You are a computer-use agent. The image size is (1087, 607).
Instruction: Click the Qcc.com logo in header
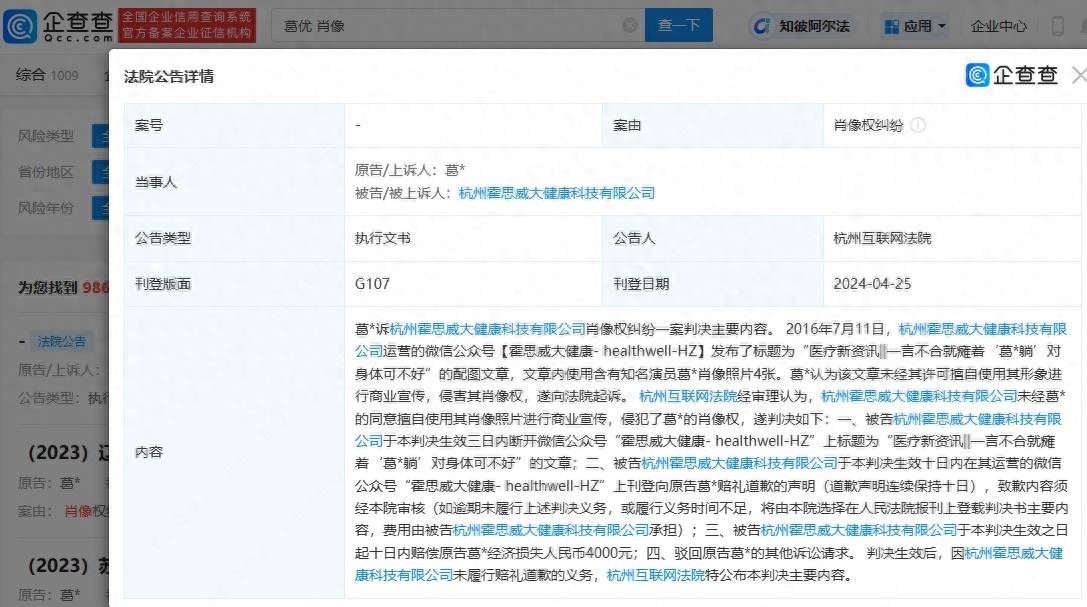[x=58, y=26]
